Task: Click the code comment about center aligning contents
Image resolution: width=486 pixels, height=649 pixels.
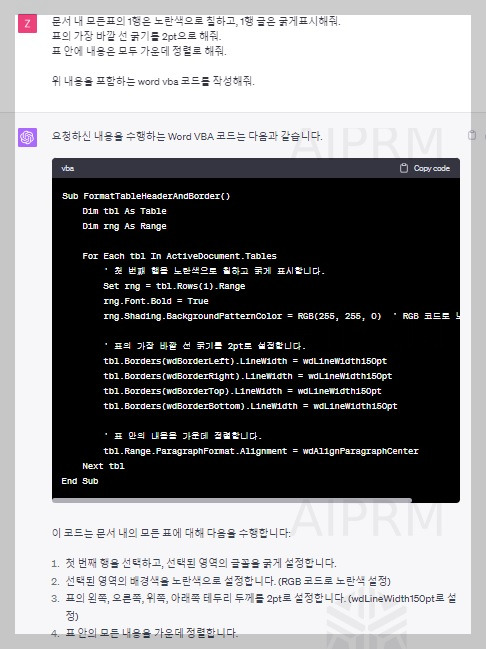Action: click(183, 435)
